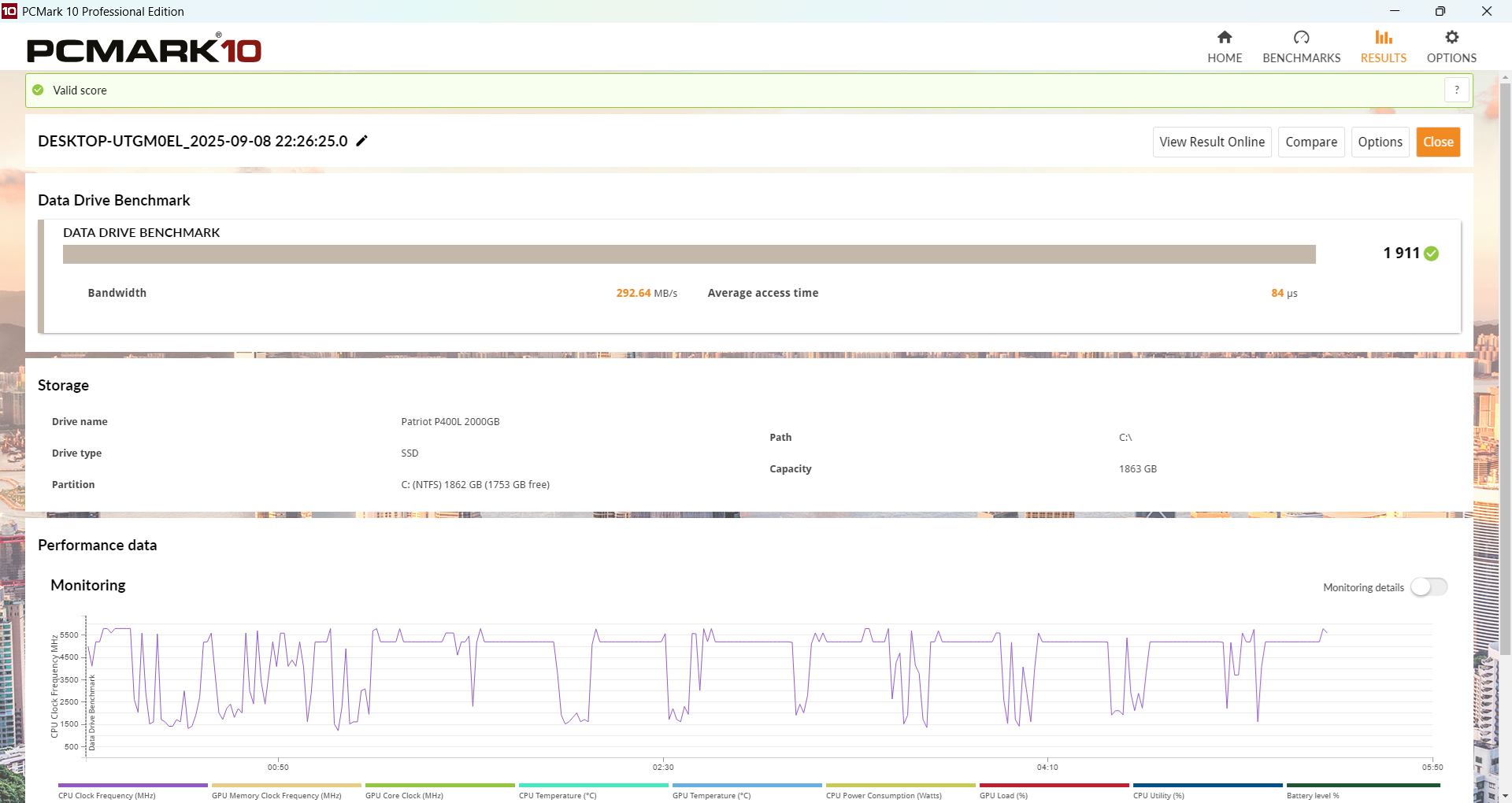Click the "Valid score" text
Screen dimensions: 1512x803
[80, 91]
